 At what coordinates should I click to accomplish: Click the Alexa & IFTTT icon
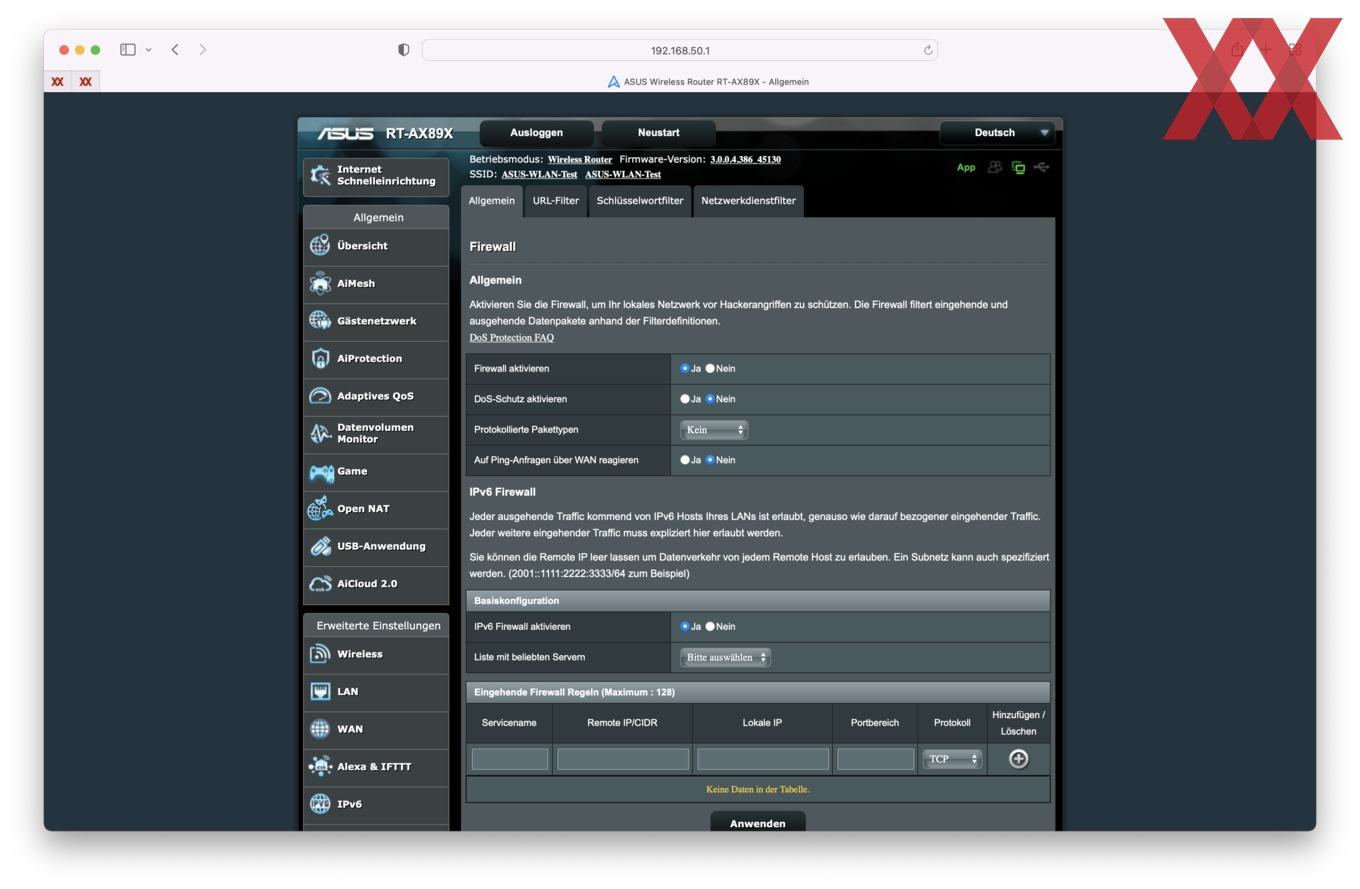pyautogui.click(x=320, y=766)
